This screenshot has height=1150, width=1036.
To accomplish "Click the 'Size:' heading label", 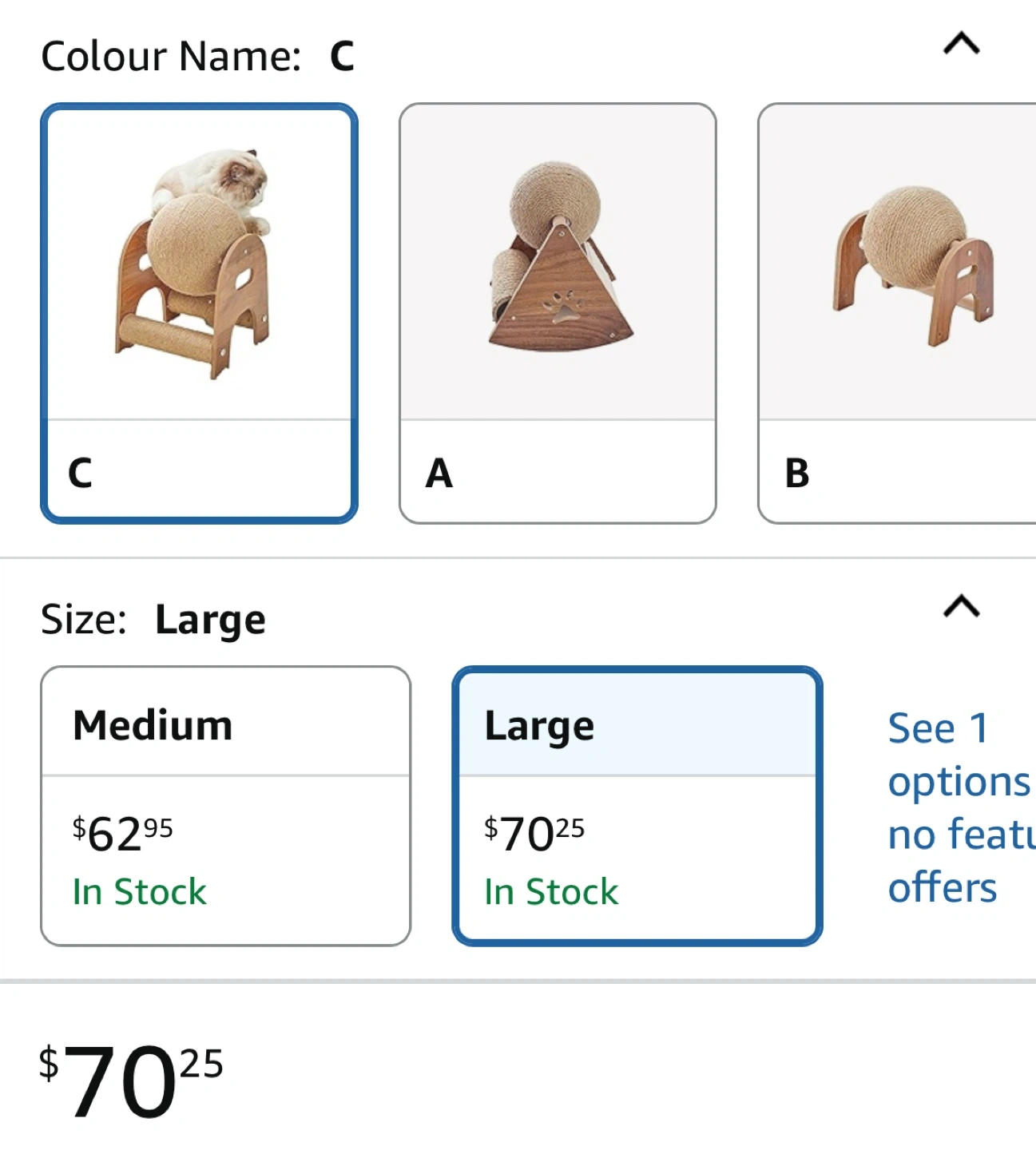I will point(84,619).
